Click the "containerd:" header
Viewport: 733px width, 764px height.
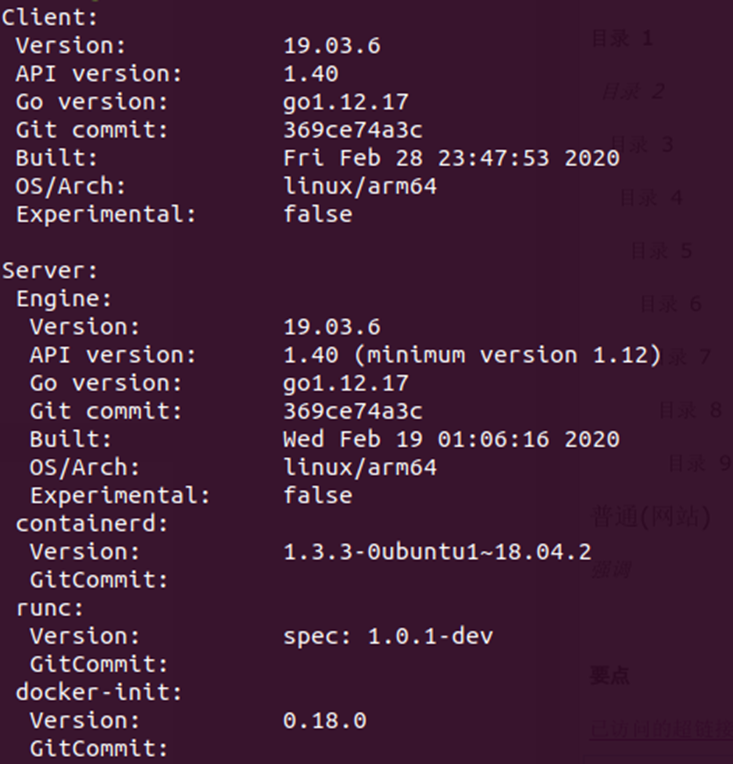tap(92, 524)
